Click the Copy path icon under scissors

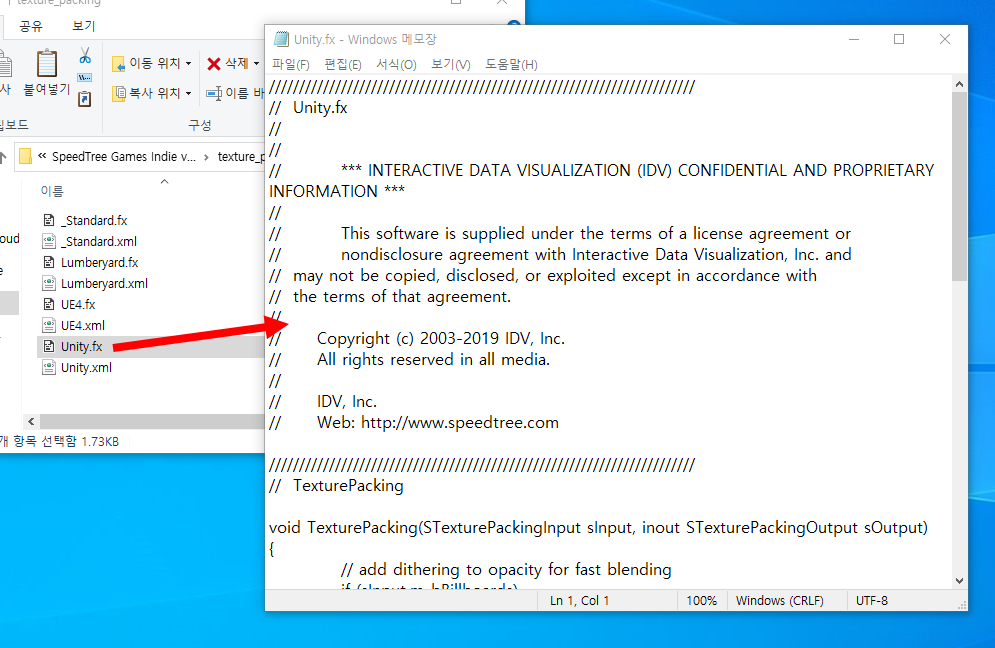pyautogui.click(x=84, y=77)
